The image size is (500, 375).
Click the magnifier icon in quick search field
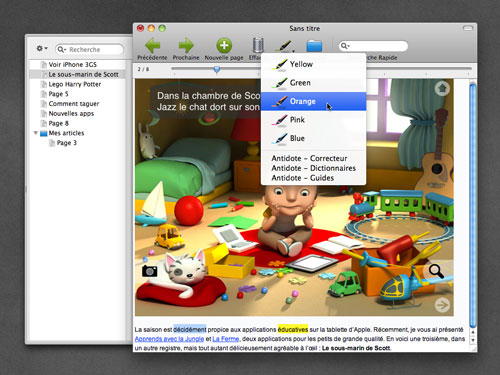[x=345, y=46]
